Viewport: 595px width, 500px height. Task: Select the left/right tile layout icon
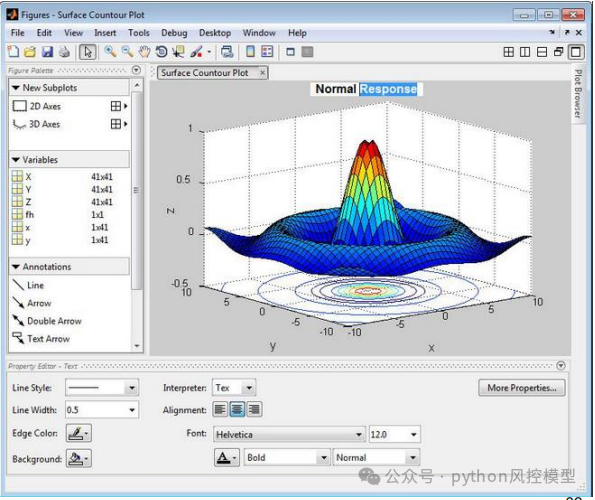(x=525, y=52)
